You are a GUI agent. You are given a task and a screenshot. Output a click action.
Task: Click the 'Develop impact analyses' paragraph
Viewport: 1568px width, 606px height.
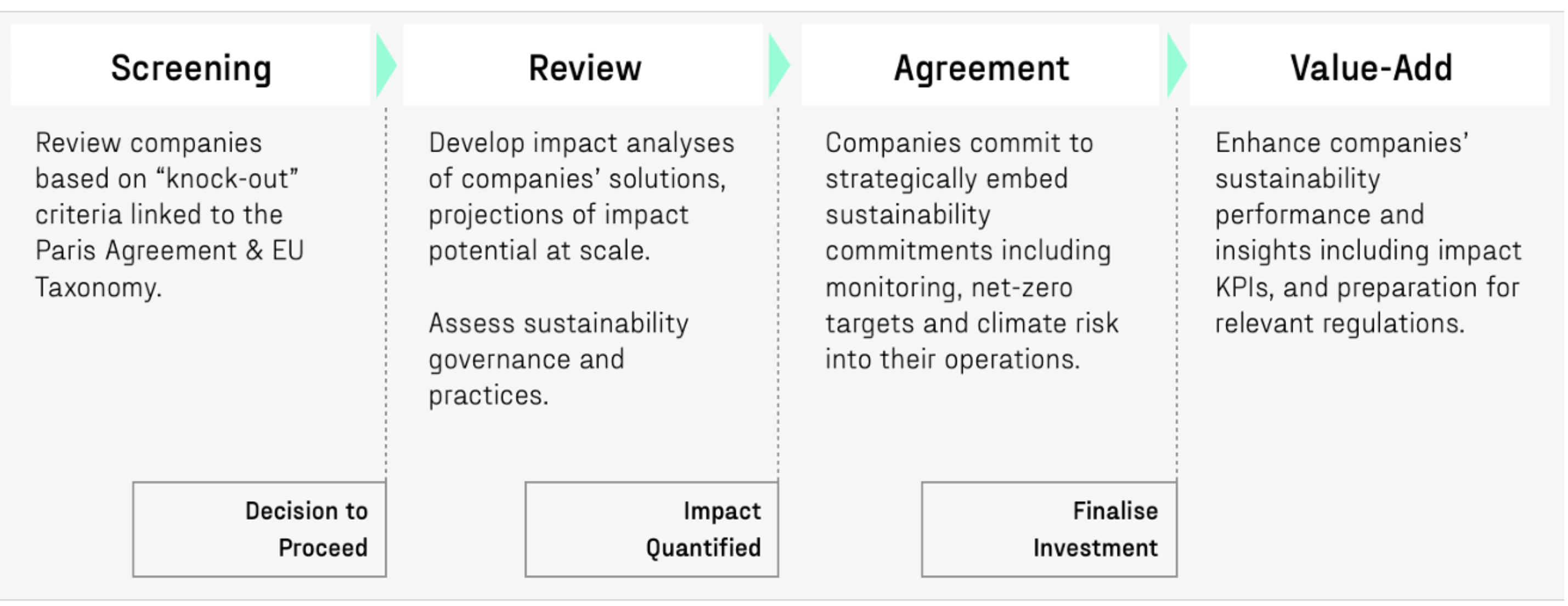[x=582, y=196]
